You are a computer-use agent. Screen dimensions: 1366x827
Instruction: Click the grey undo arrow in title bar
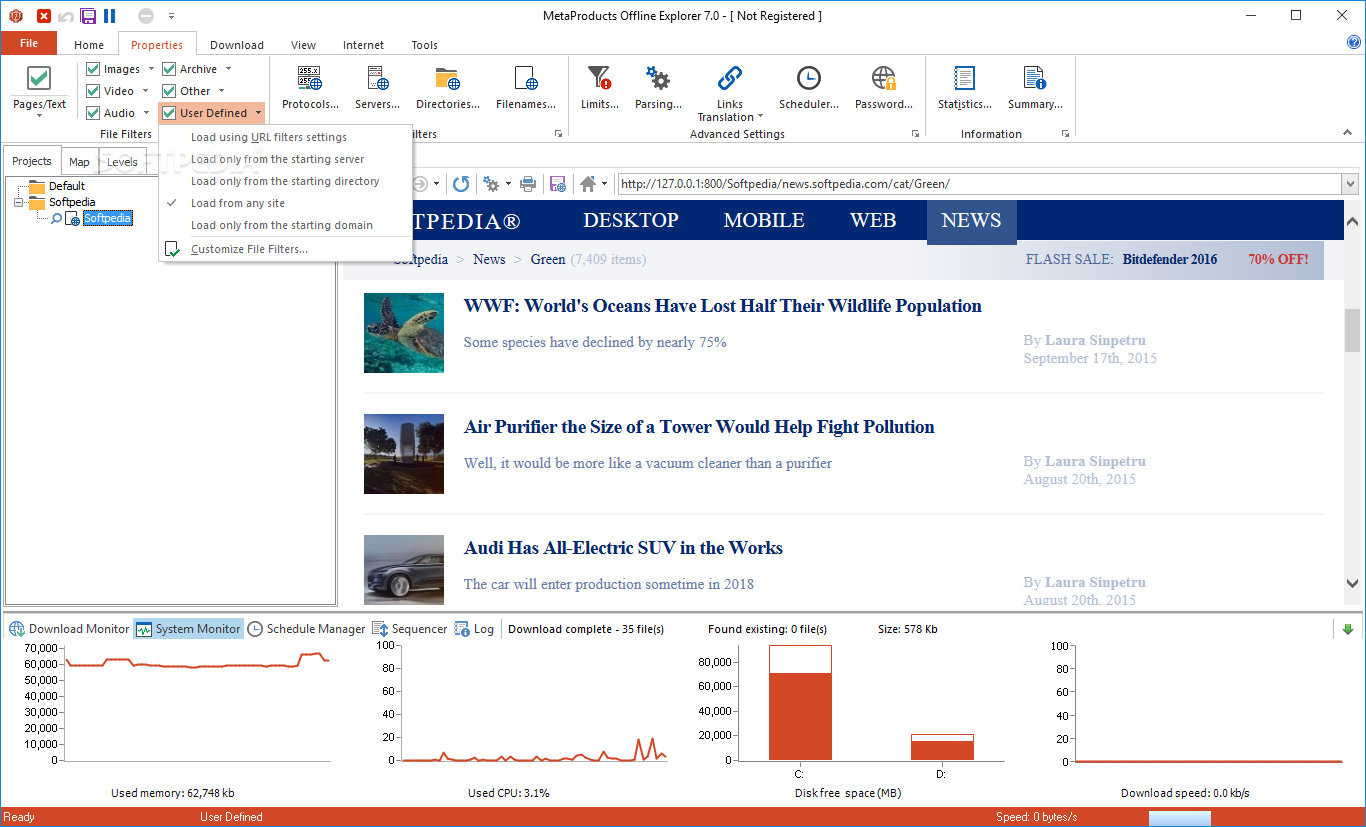66,15
